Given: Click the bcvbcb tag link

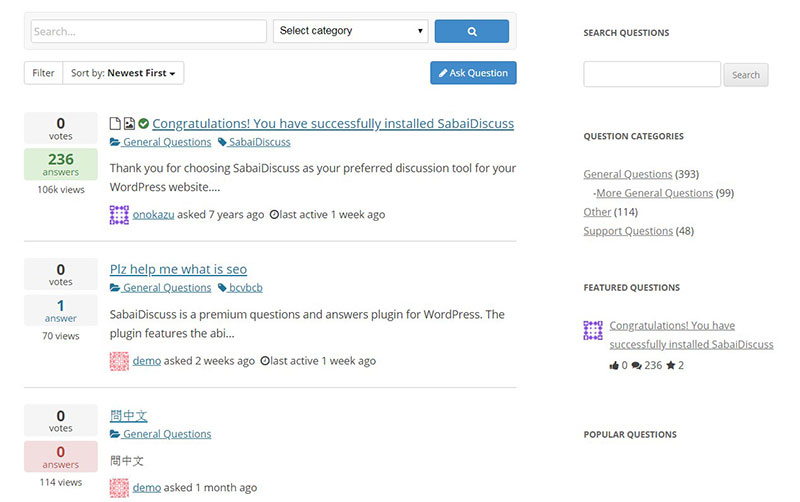Looking at the screenshot, I should tap(240, 288).
